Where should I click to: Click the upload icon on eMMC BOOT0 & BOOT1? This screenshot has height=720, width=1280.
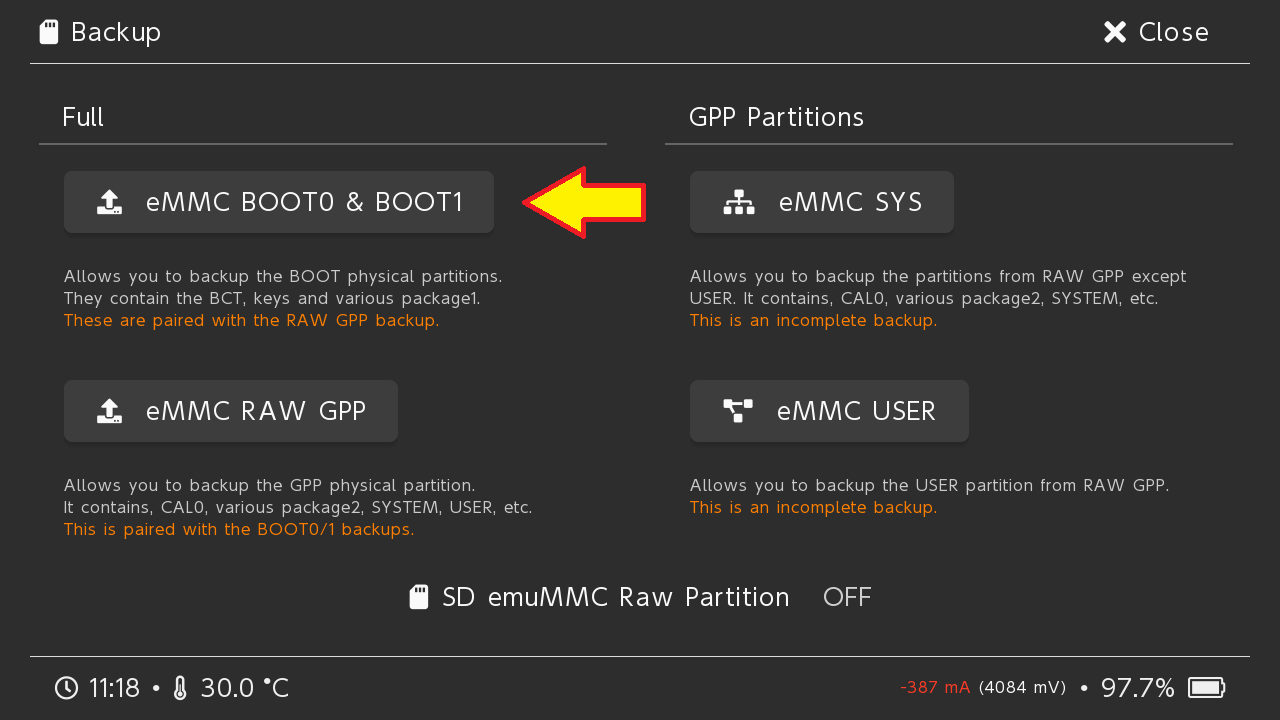click(109, 203)
